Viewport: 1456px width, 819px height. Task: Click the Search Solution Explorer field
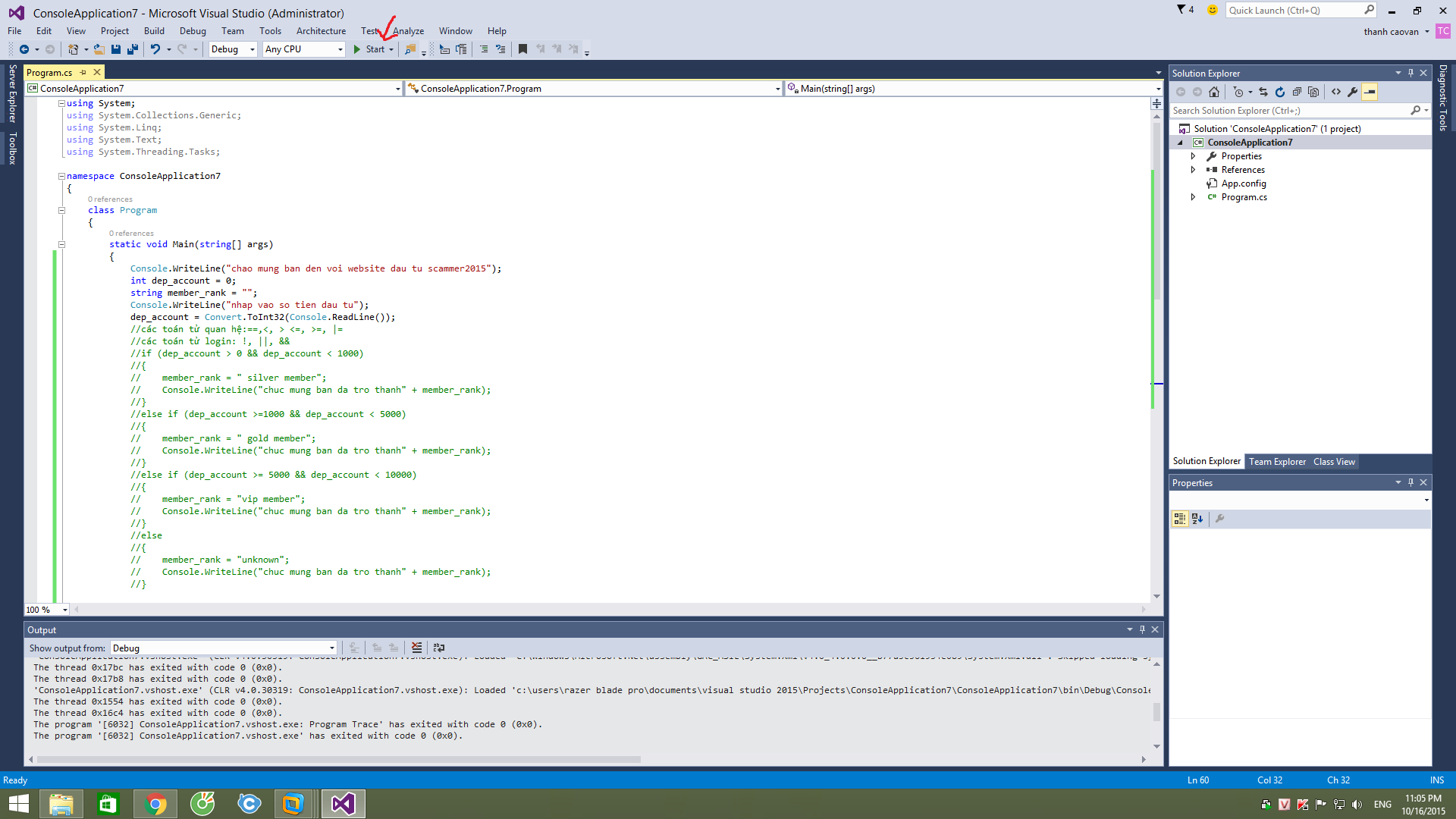1289,111
